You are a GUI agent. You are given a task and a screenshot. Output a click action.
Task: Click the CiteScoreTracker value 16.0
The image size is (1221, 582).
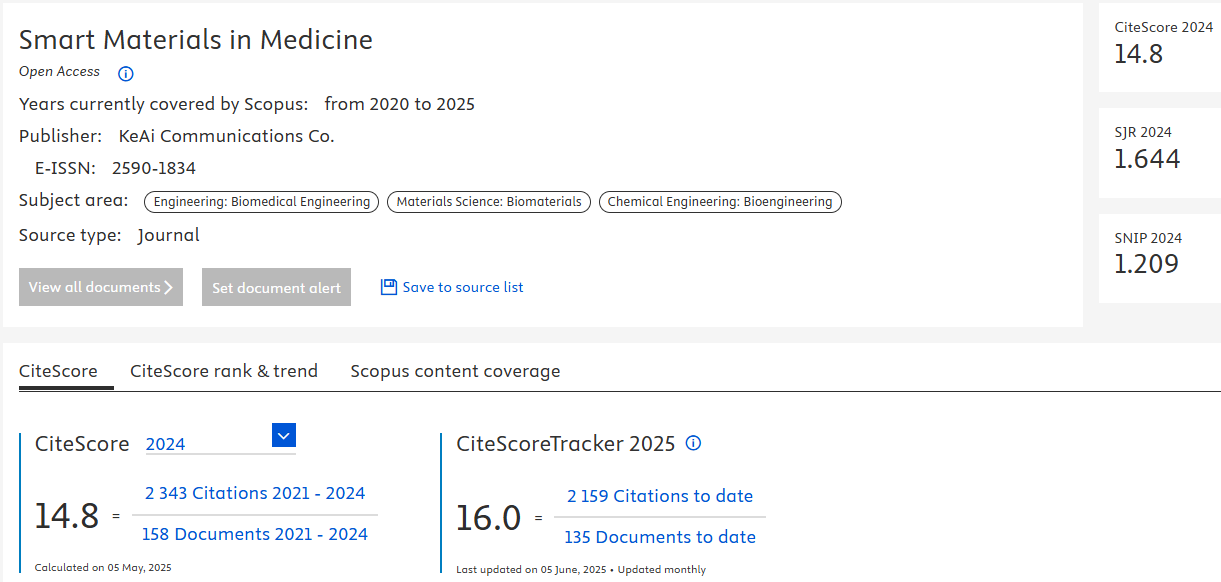pos(489,517)
